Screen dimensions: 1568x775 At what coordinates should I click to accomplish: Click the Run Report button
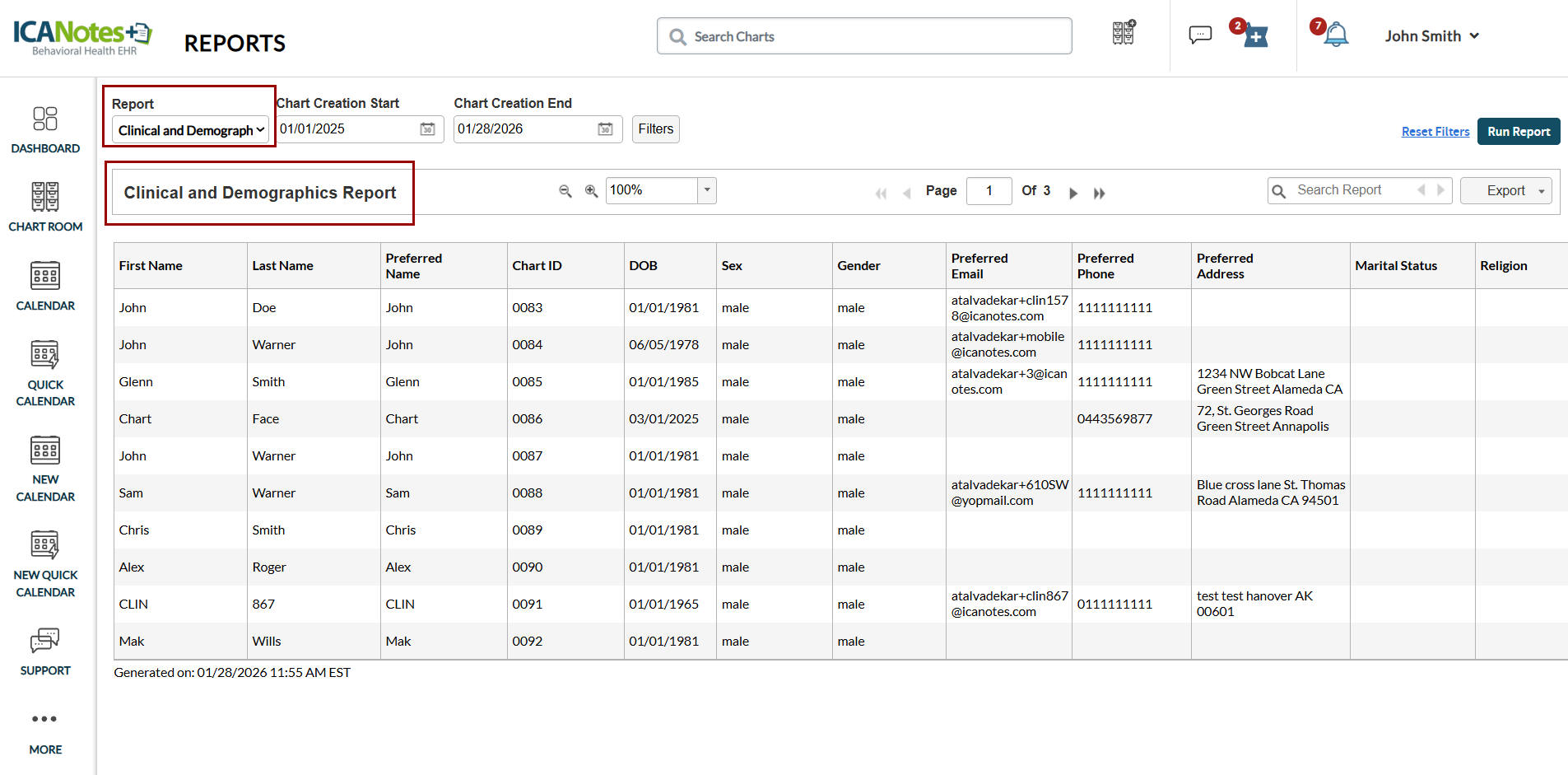1518,132
